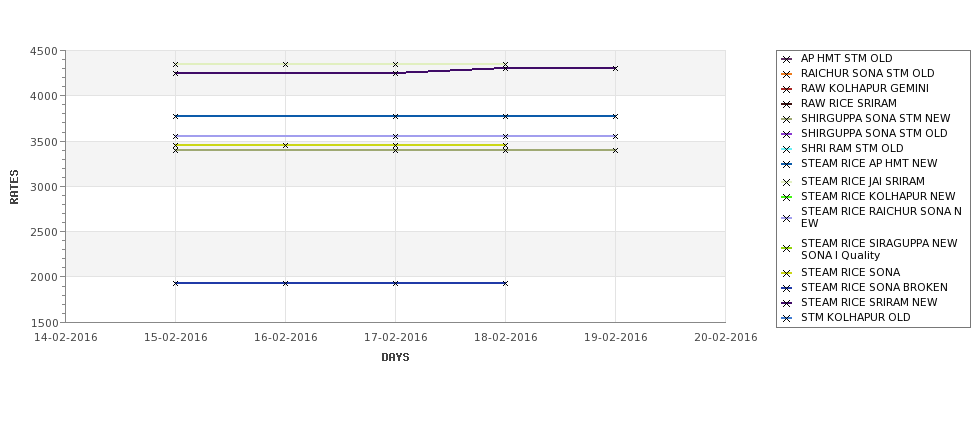Screen dimensions: 975x429
Task: Click the 16-02-2016 point on the 1900 line
Action: pyautogui.click(x=285, y=284)
